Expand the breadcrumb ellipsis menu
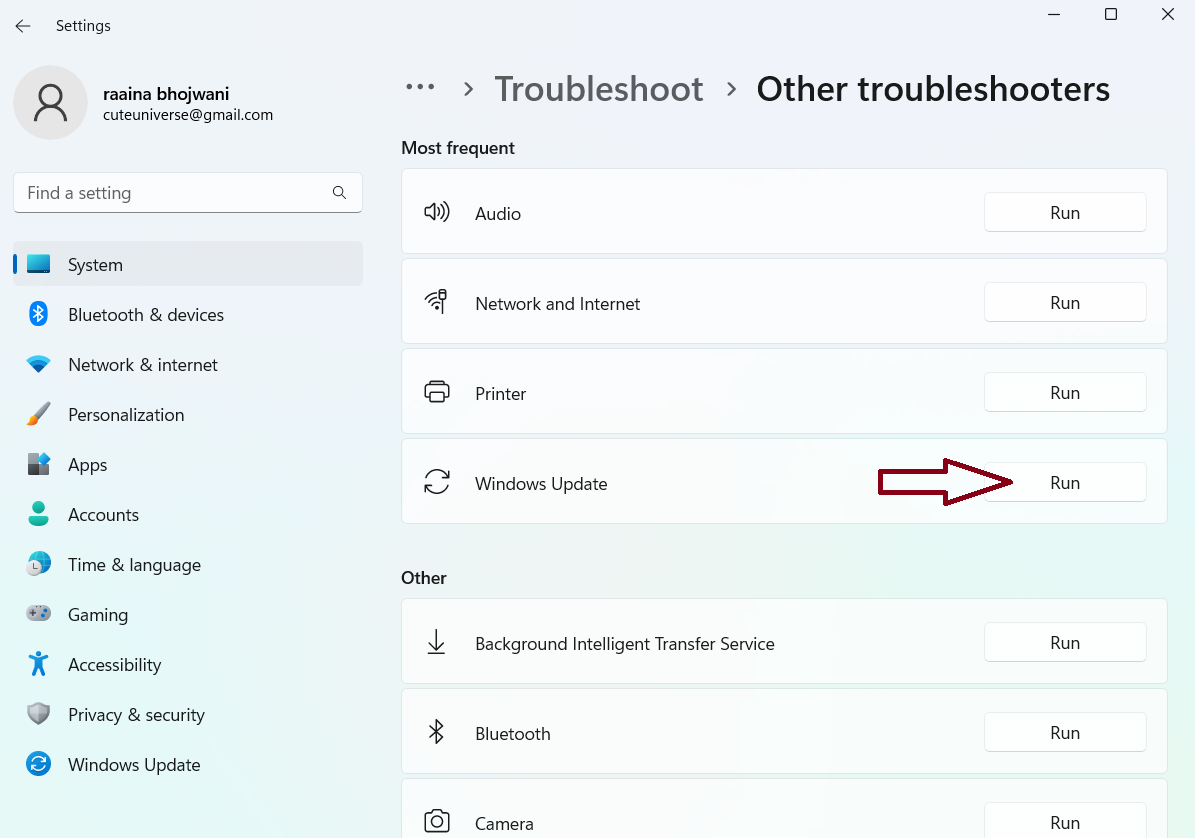 (x=420, y=88)
